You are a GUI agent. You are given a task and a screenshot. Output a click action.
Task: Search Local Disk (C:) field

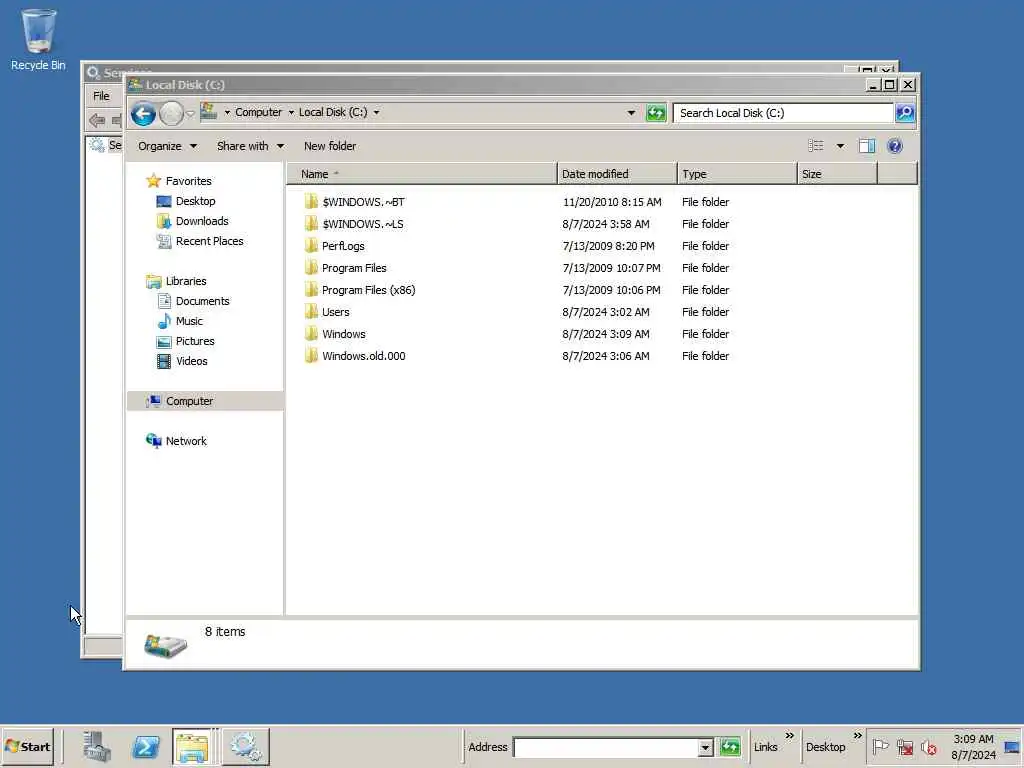coord(783,113)
